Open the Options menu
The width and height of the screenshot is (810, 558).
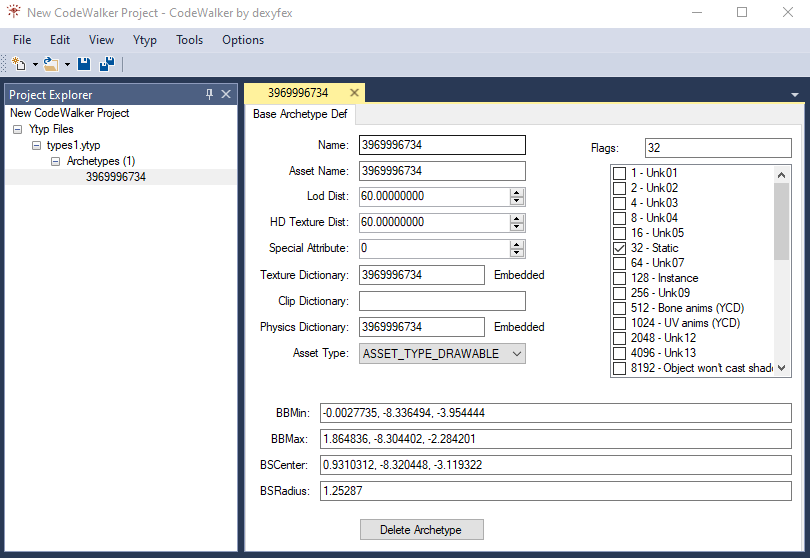[x=243, y=40]
